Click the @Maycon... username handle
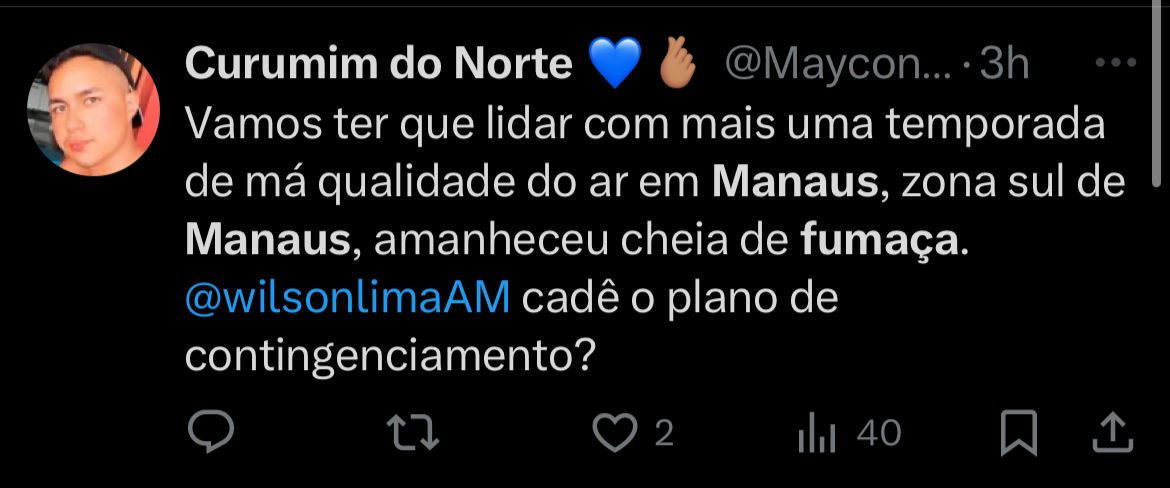This screenshot has height=488, width=1170. tap(836, 65)
